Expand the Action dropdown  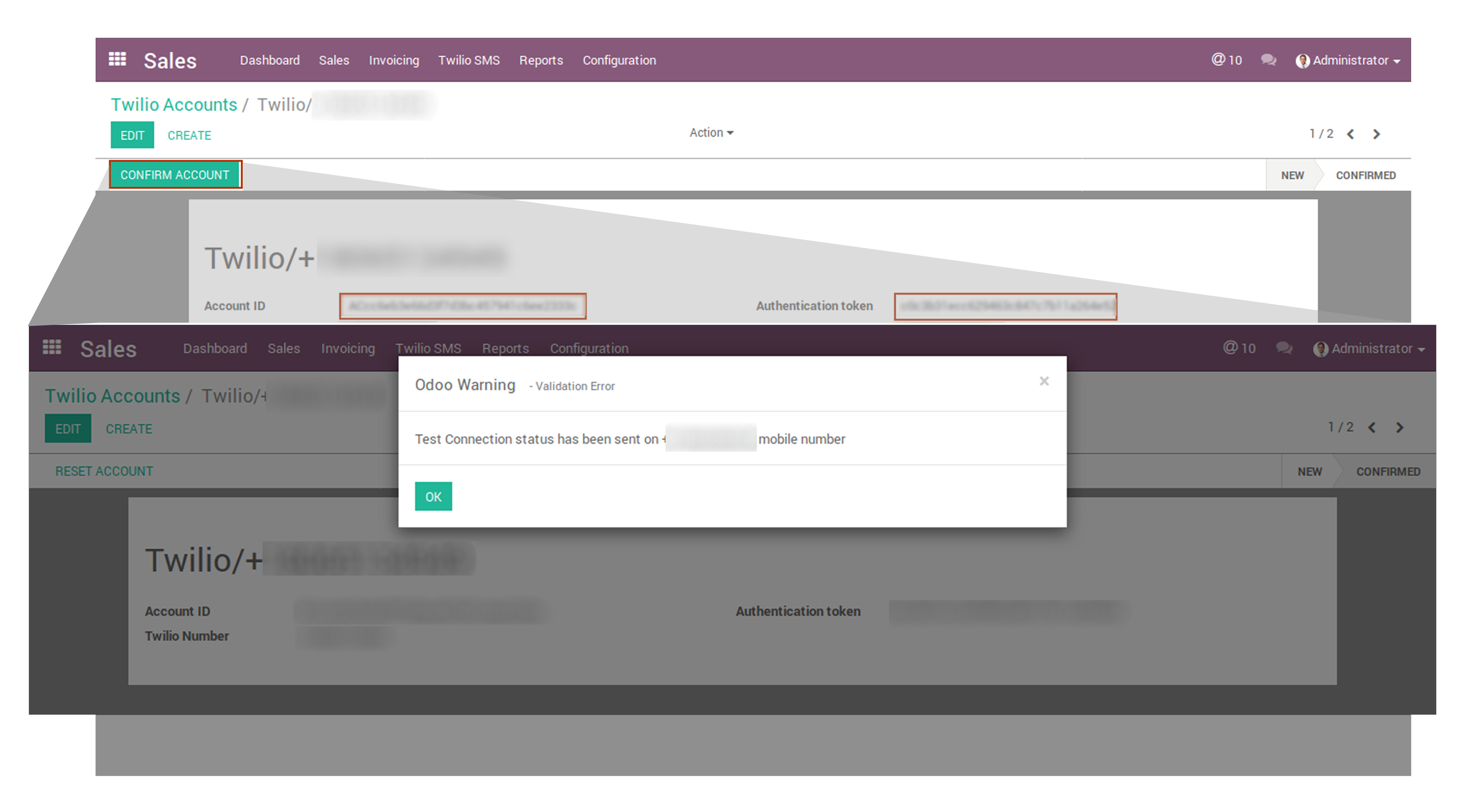click(x=711, y=133)
